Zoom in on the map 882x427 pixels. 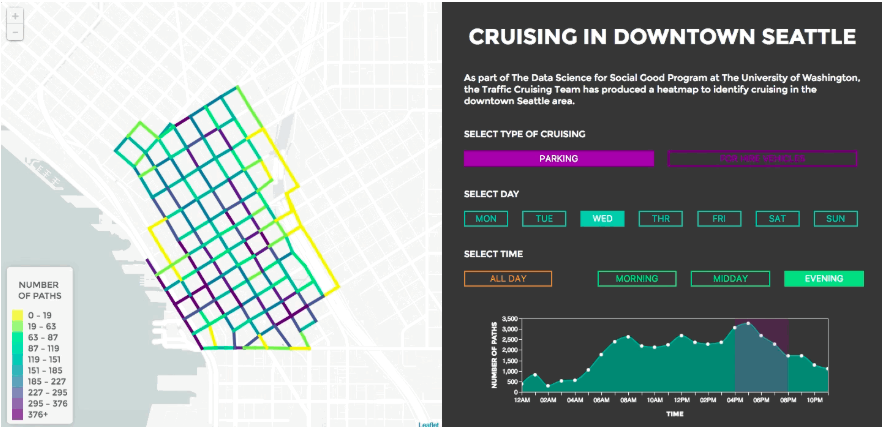15,17
